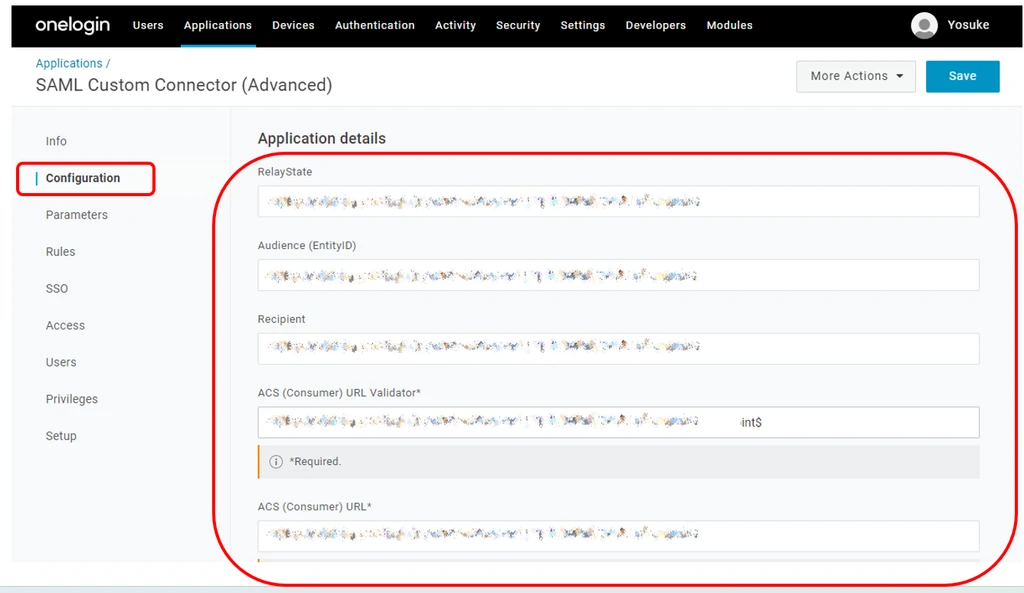This screenshot has width=1024, height=593.
Task: Click the Application details heading
Action: point(322,138)
